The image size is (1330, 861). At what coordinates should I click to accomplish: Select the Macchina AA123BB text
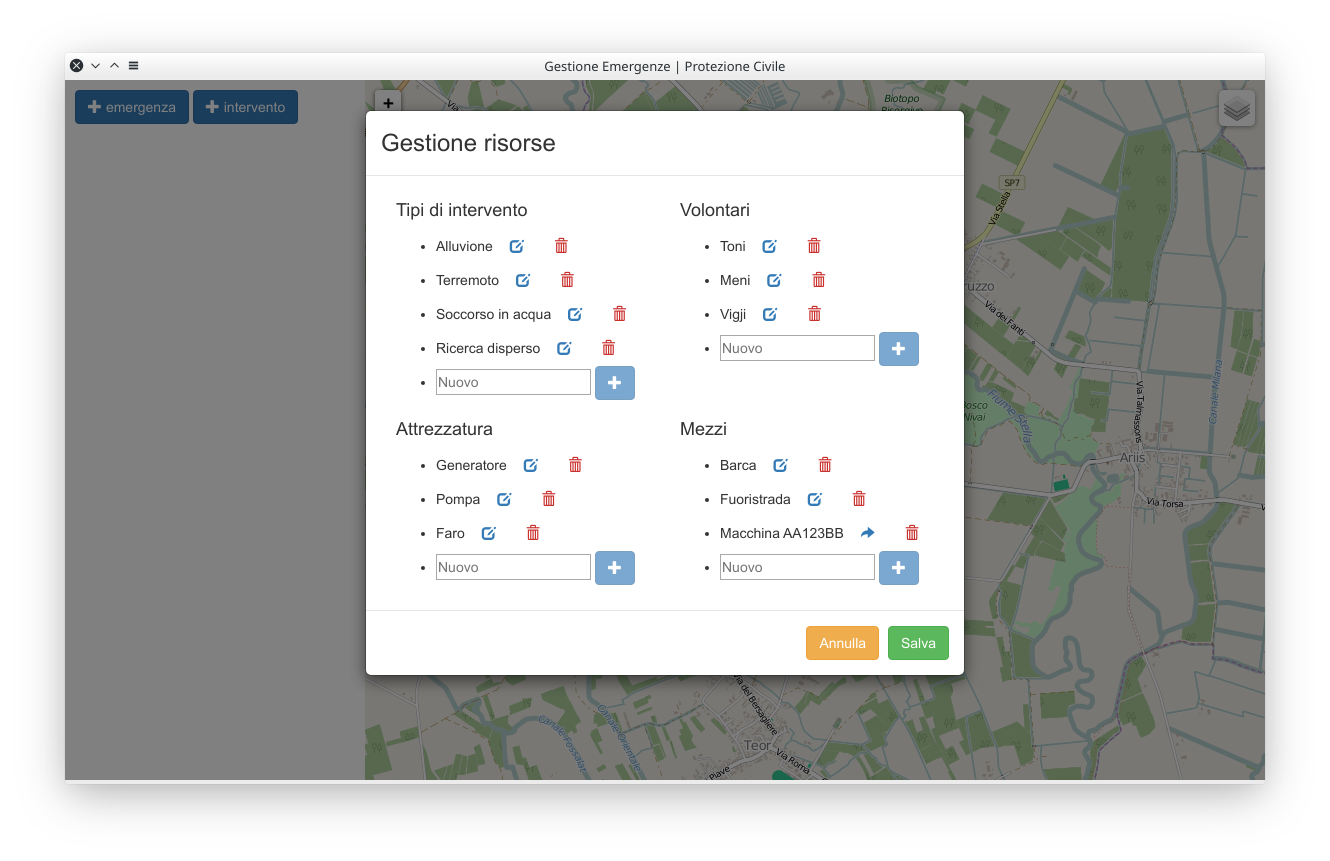[782, 533]
